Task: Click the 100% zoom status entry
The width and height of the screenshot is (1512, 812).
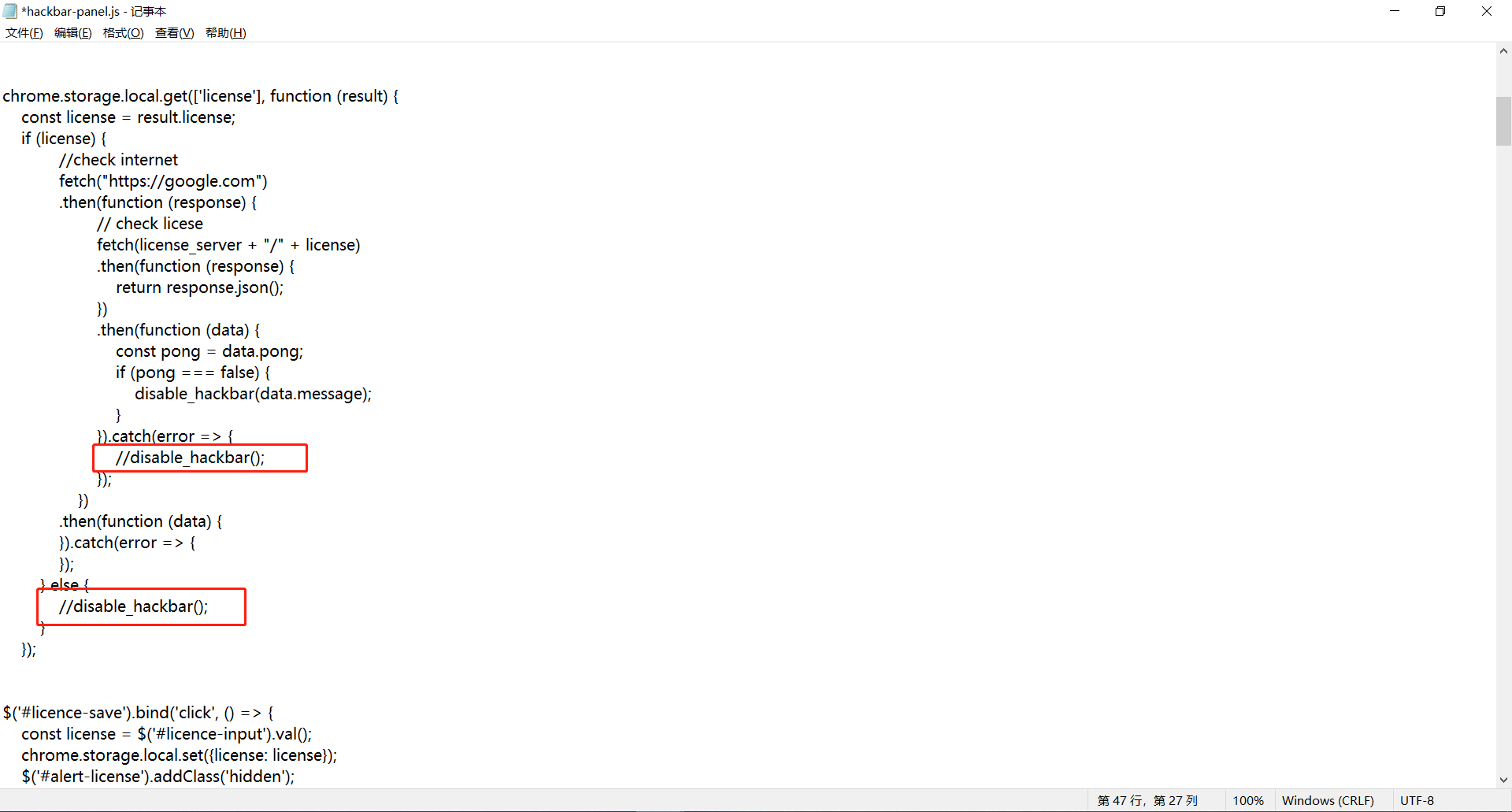Action: pos(1248,800)
